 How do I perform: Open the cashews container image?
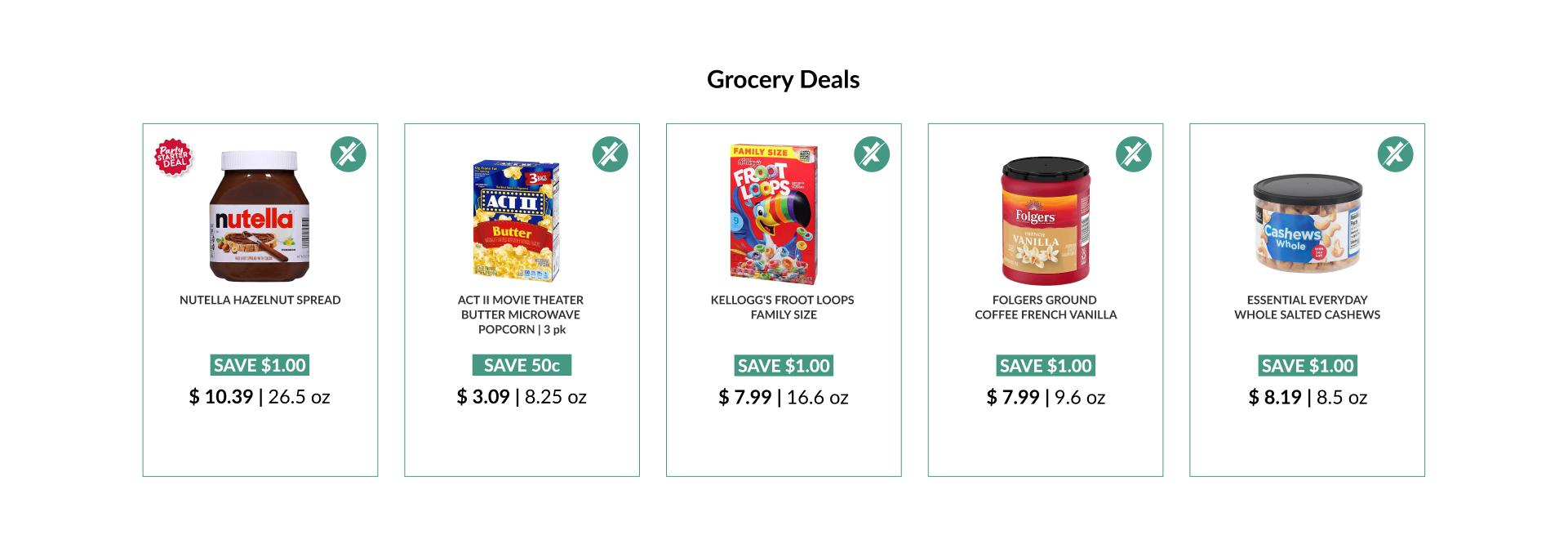1308,225
